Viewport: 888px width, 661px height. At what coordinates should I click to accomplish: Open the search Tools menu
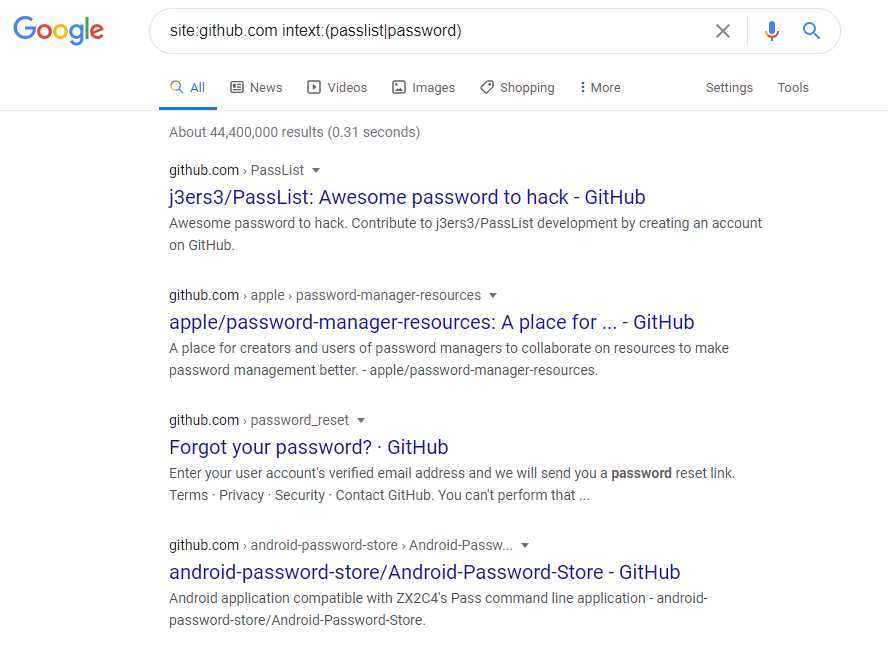793,87
